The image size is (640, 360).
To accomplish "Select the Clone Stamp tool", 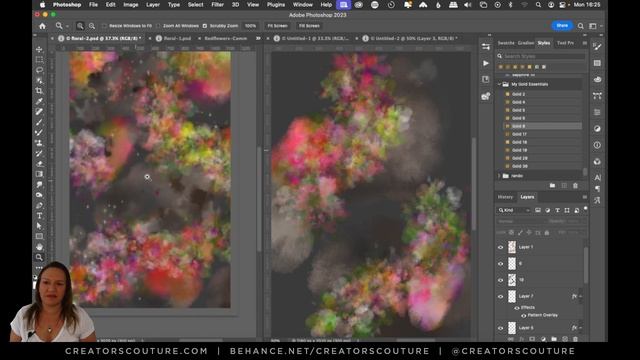I will 39,143.
